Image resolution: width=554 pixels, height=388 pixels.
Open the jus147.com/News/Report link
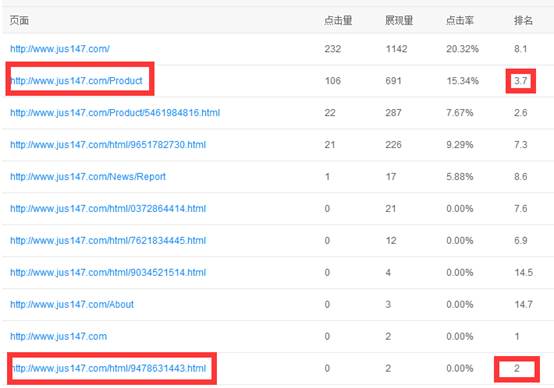[88, 177]
